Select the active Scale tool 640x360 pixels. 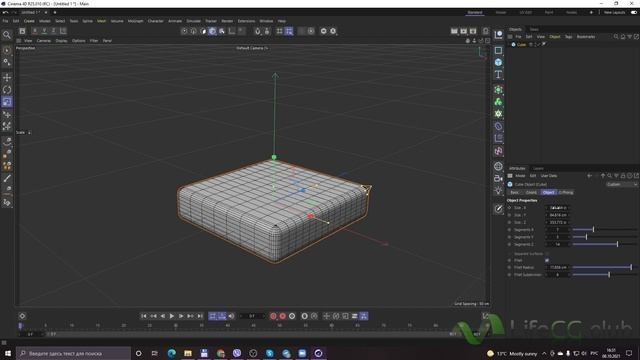7,102
